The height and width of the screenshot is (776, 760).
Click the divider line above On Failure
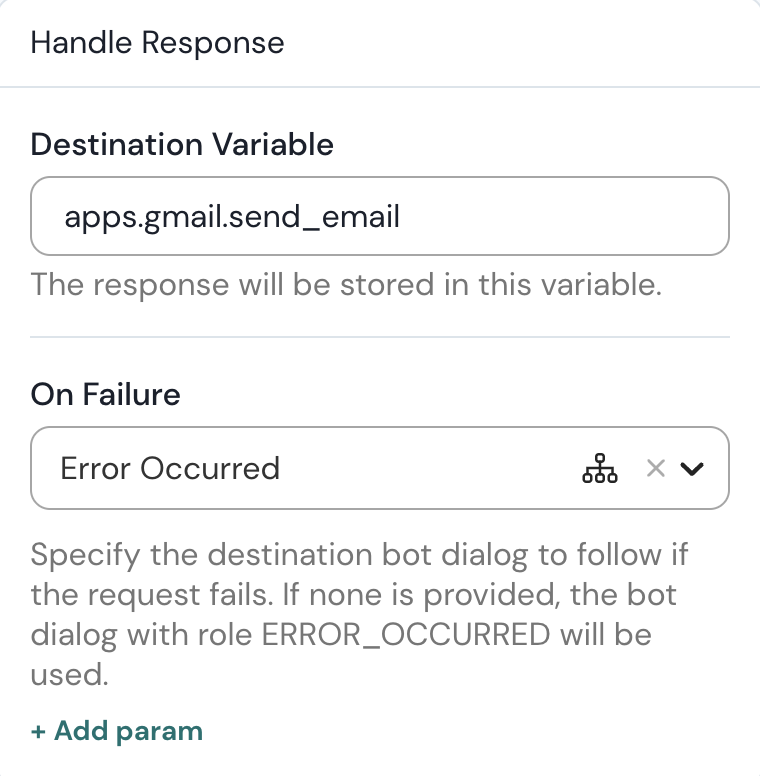(x=380, y=337)
